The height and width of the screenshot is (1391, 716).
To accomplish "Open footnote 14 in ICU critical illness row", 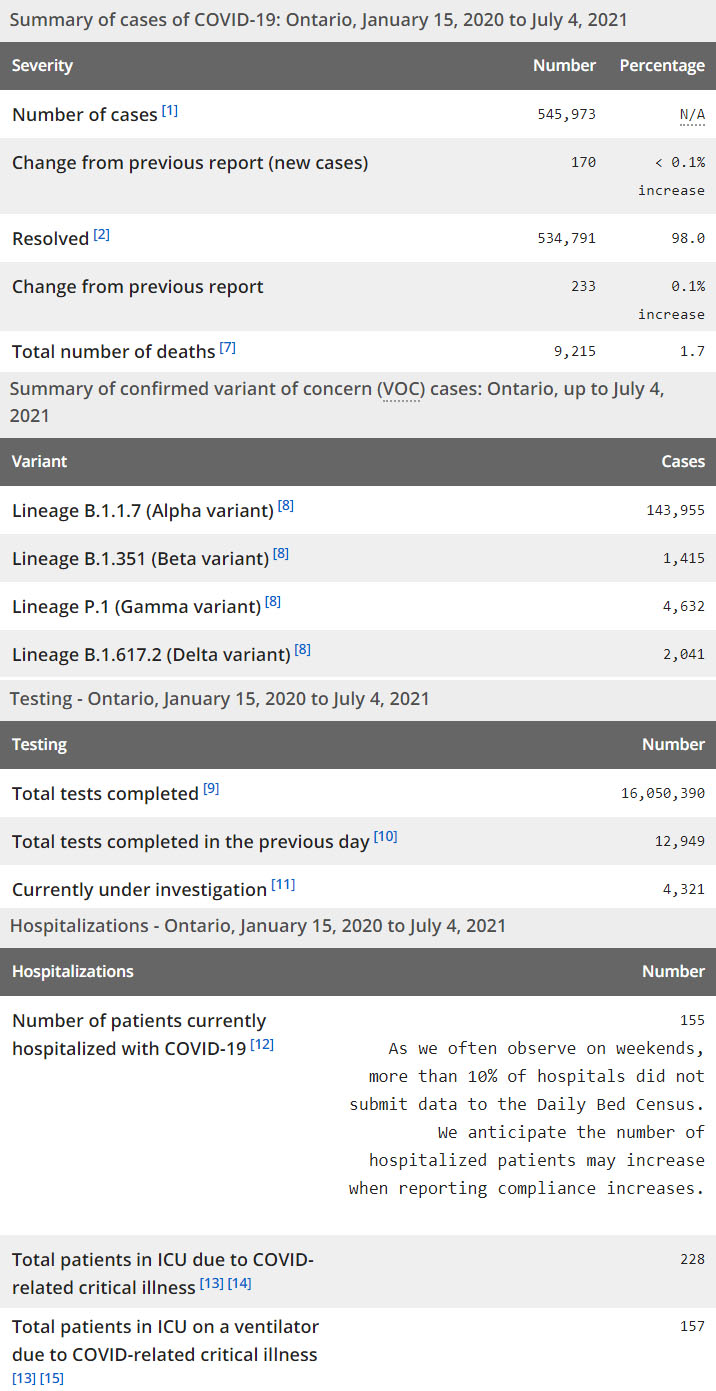I will click(x=240, y=1283).
